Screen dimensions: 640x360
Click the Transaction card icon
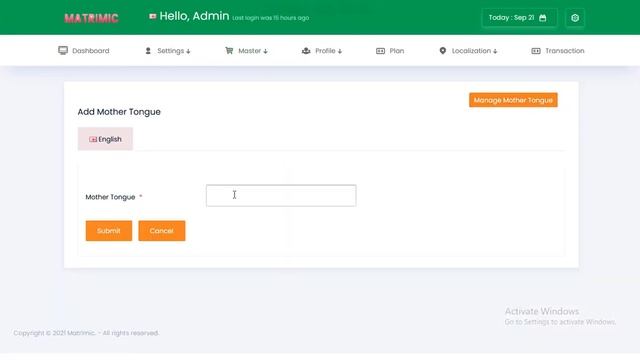[x=536, y=51]
